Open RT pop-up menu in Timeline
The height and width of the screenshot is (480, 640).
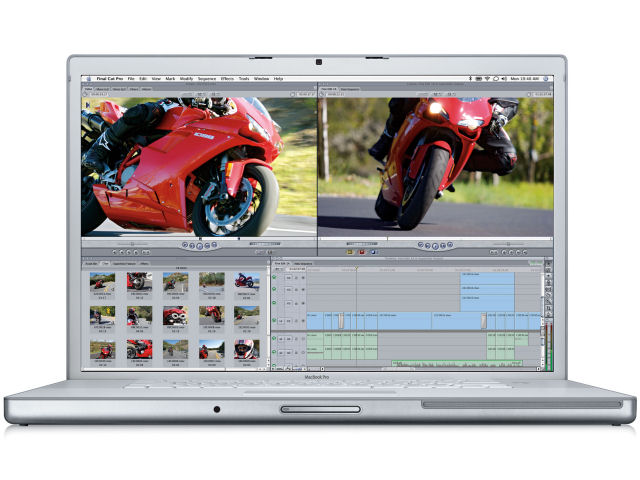tap(280, 269)
